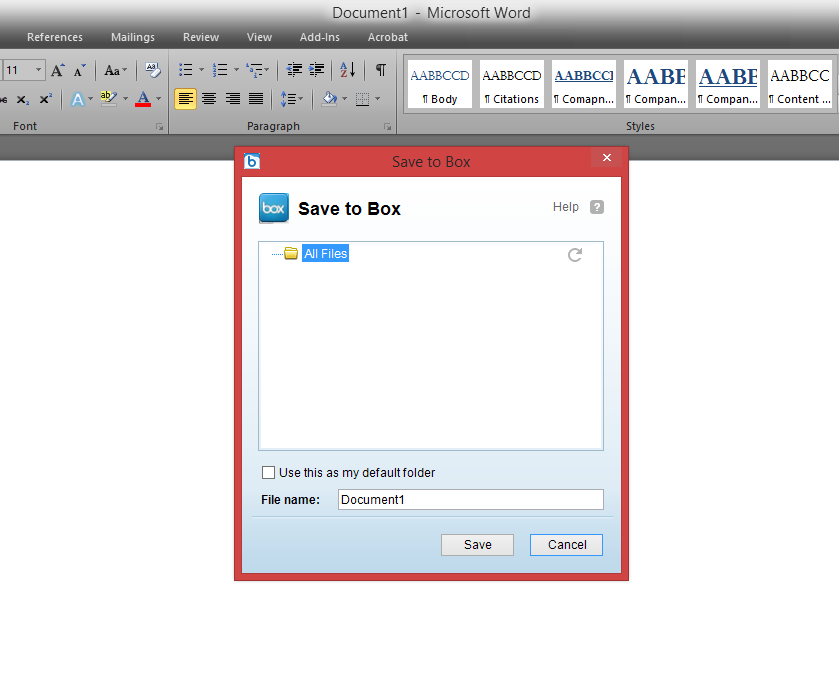This screenshot has height=676, width=839.
Task: Open the highlight color dropdown arrow
Action: tap(126, 99)
